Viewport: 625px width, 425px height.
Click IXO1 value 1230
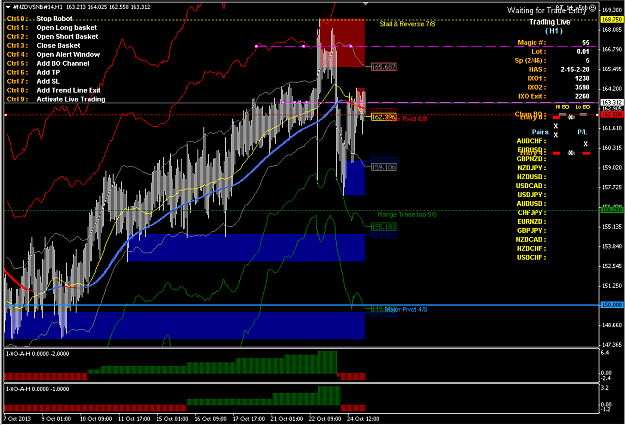(x=582, y=79)
